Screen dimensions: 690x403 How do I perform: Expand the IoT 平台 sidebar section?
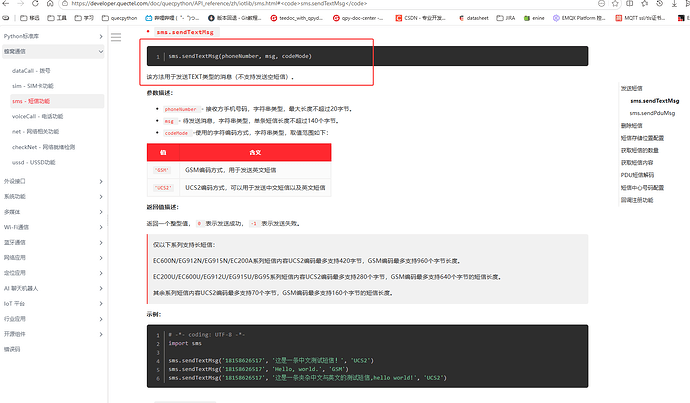(53, 304)
